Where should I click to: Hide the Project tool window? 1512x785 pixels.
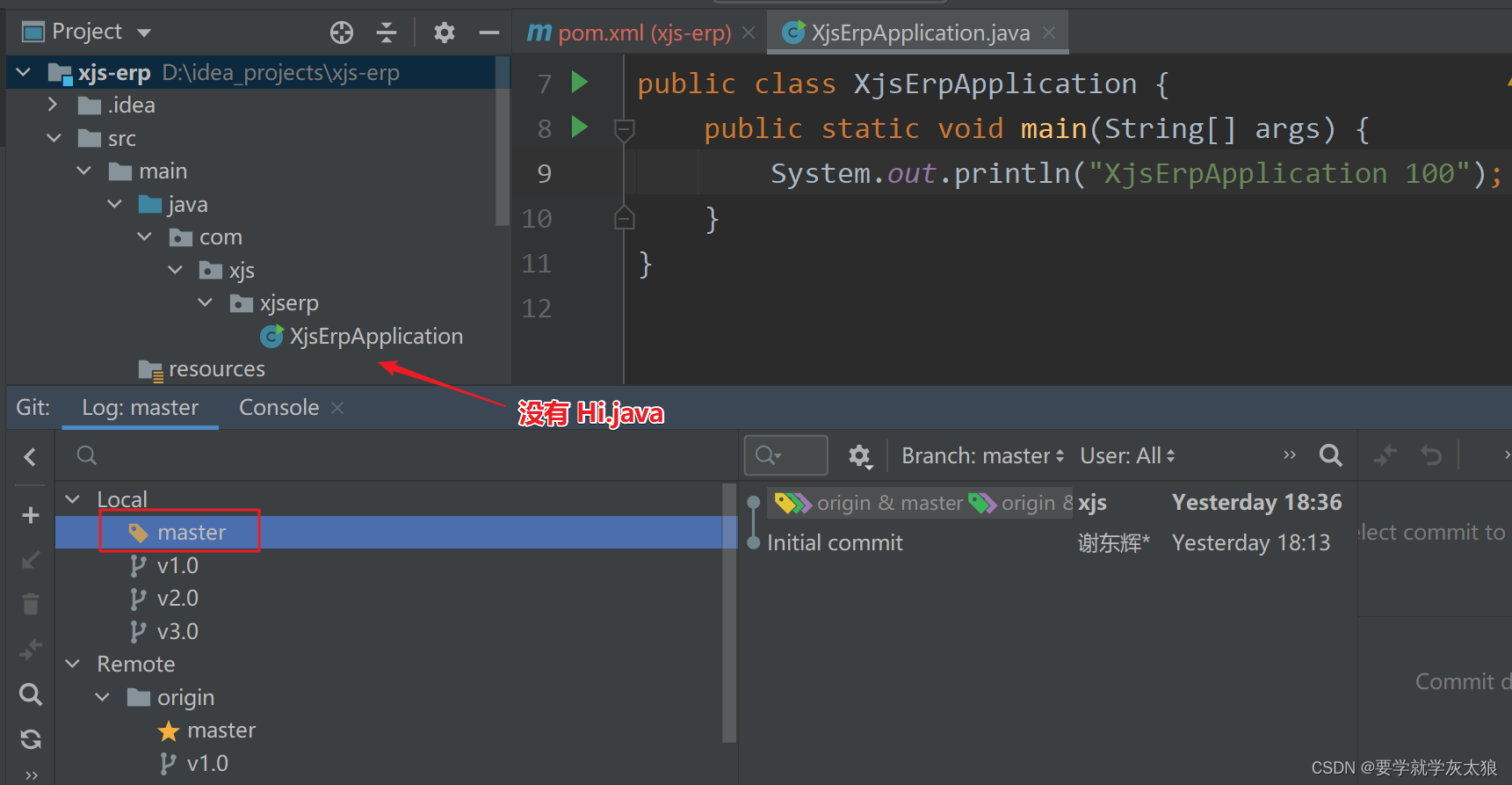point(489,33)
